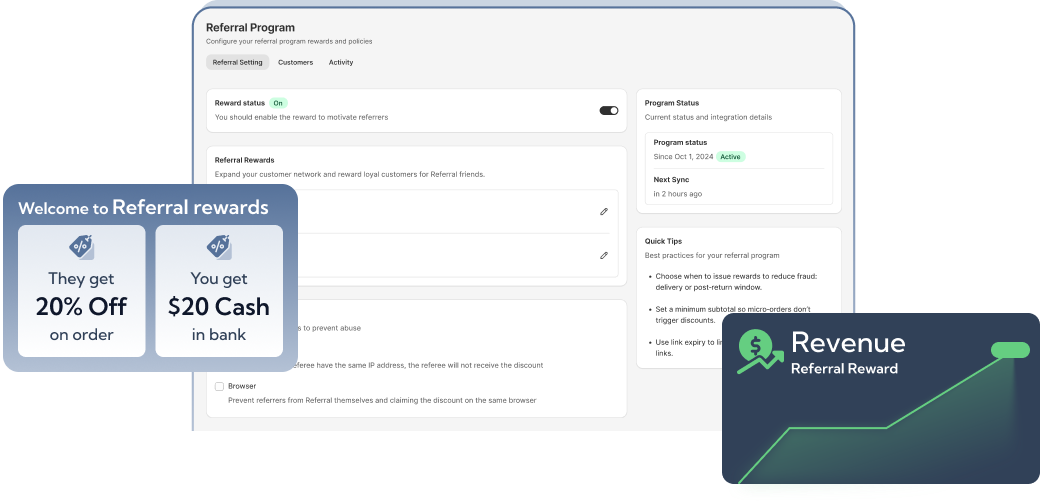Select the Referral Setting tab
Image resolution: width=1040 pixels, height=504 pixels.
pos(238,62)
